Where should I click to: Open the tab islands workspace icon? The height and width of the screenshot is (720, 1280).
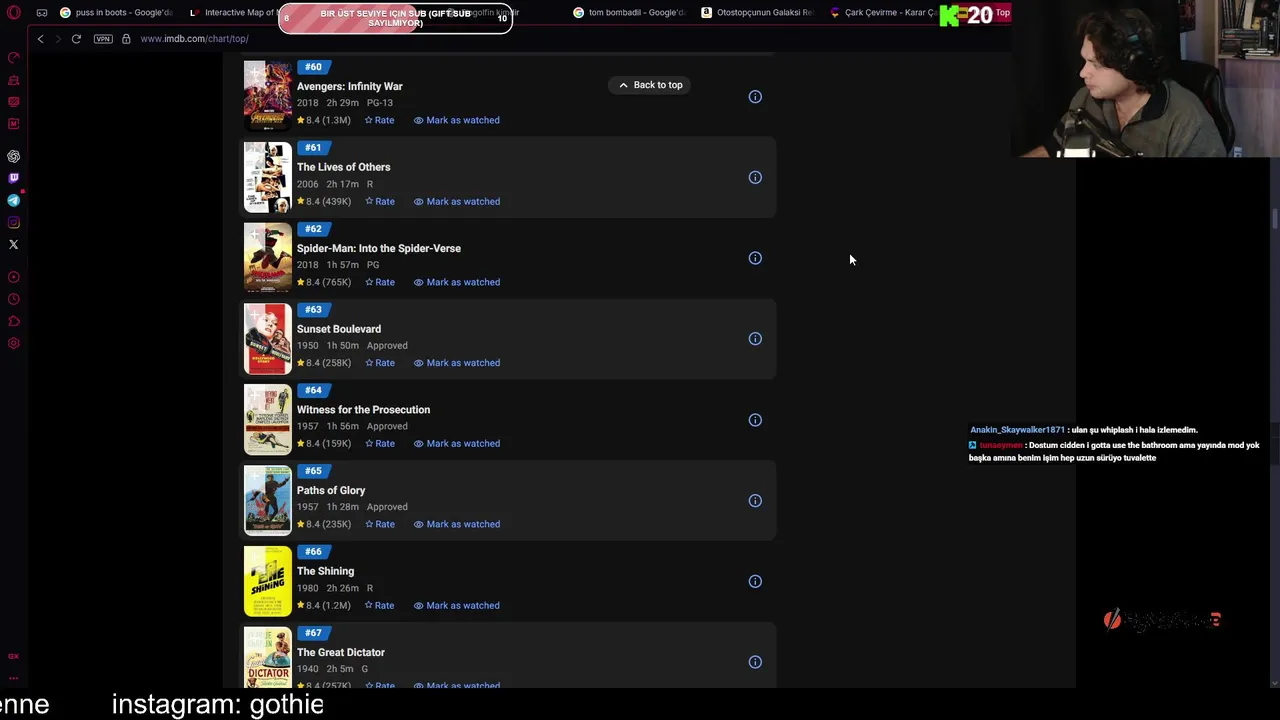click(42, 13)
